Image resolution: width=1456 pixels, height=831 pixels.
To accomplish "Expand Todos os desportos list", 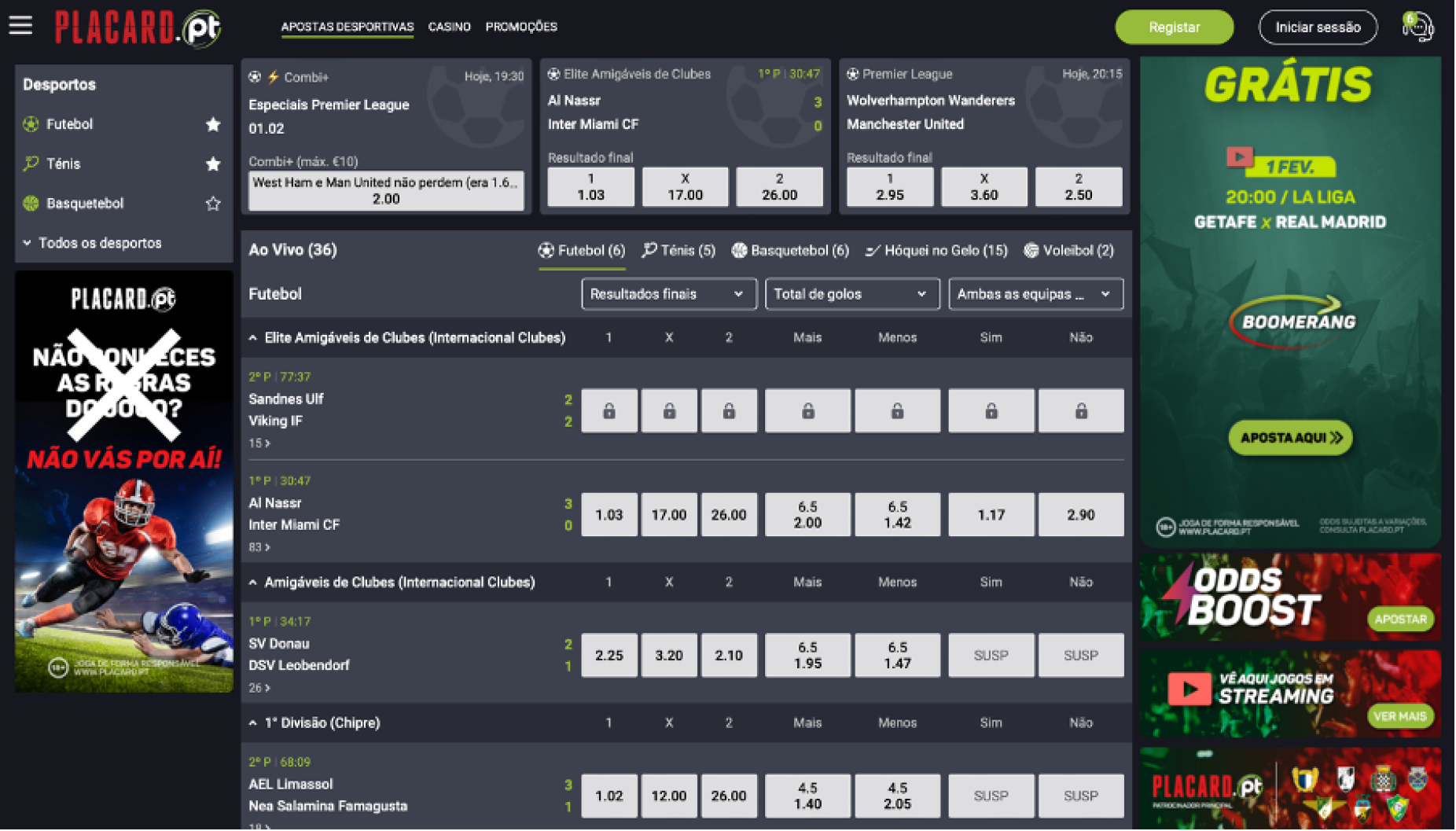I will (x=93, y=243).
